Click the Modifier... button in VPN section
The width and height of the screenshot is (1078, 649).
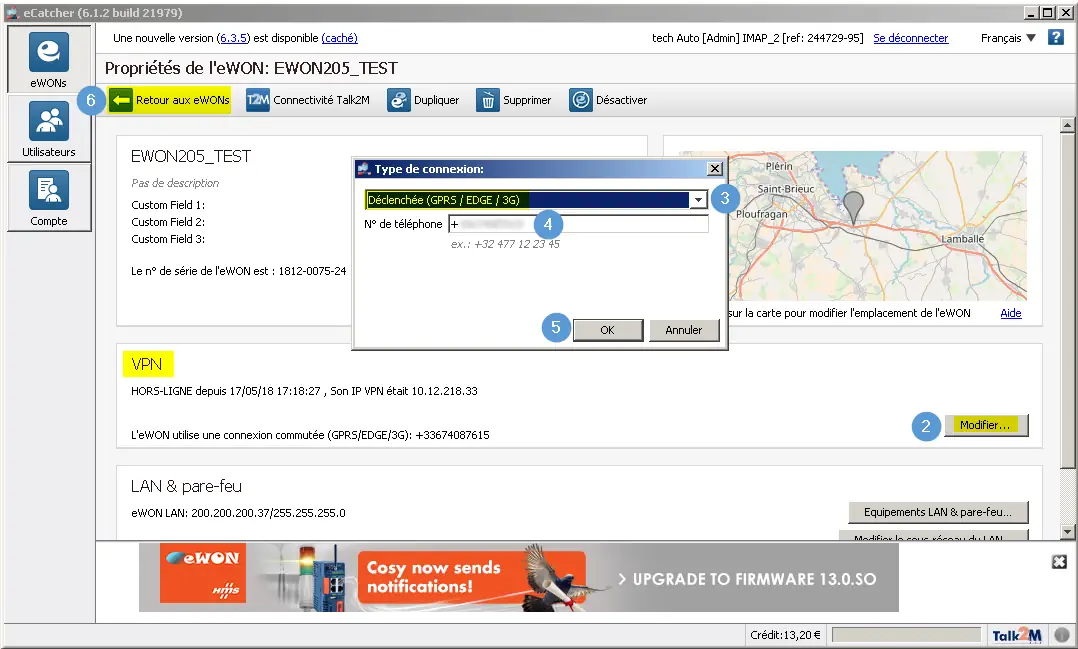(x=986, y=426)
